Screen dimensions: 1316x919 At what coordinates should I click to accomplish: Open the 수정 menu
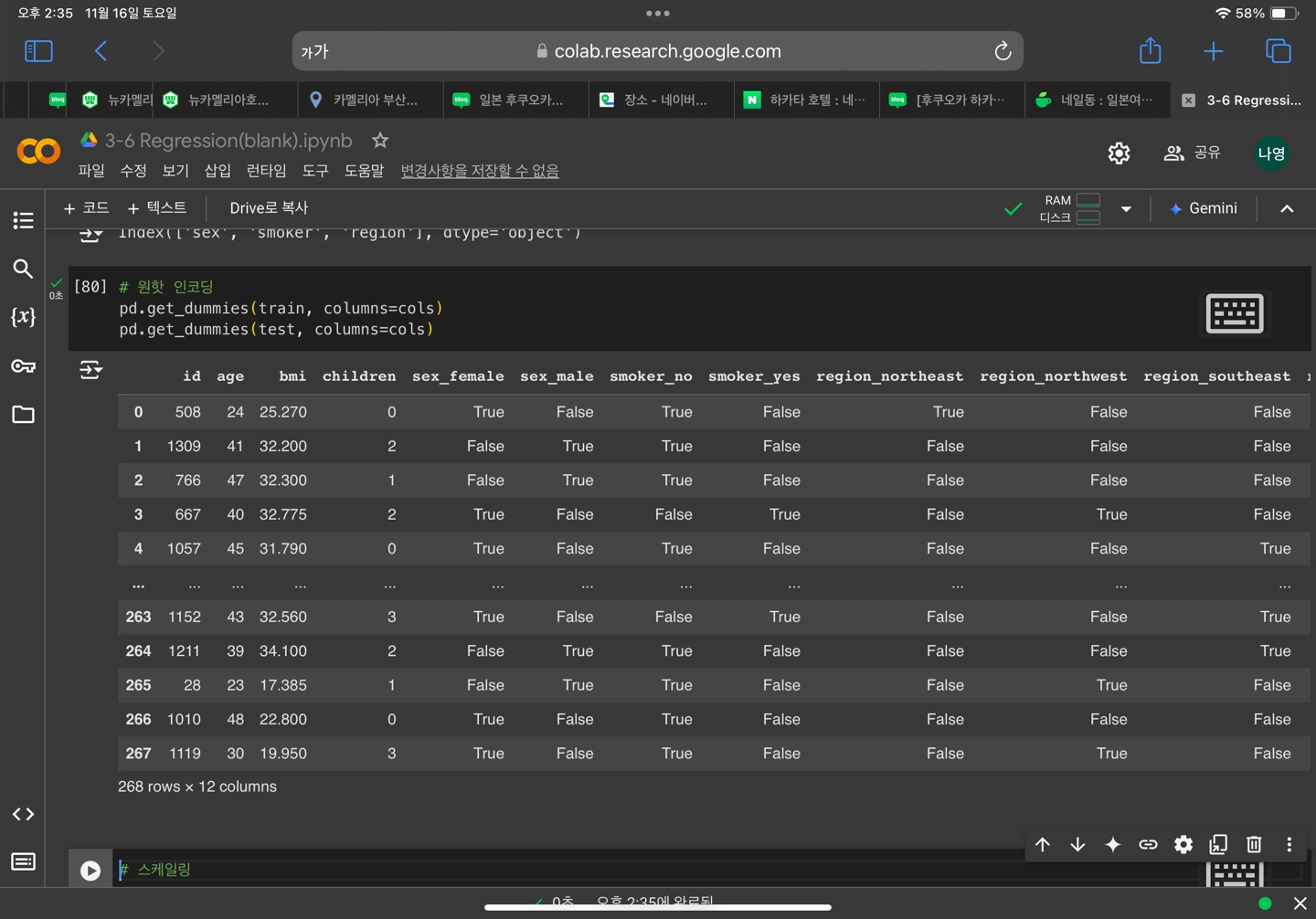click(133, 171)
